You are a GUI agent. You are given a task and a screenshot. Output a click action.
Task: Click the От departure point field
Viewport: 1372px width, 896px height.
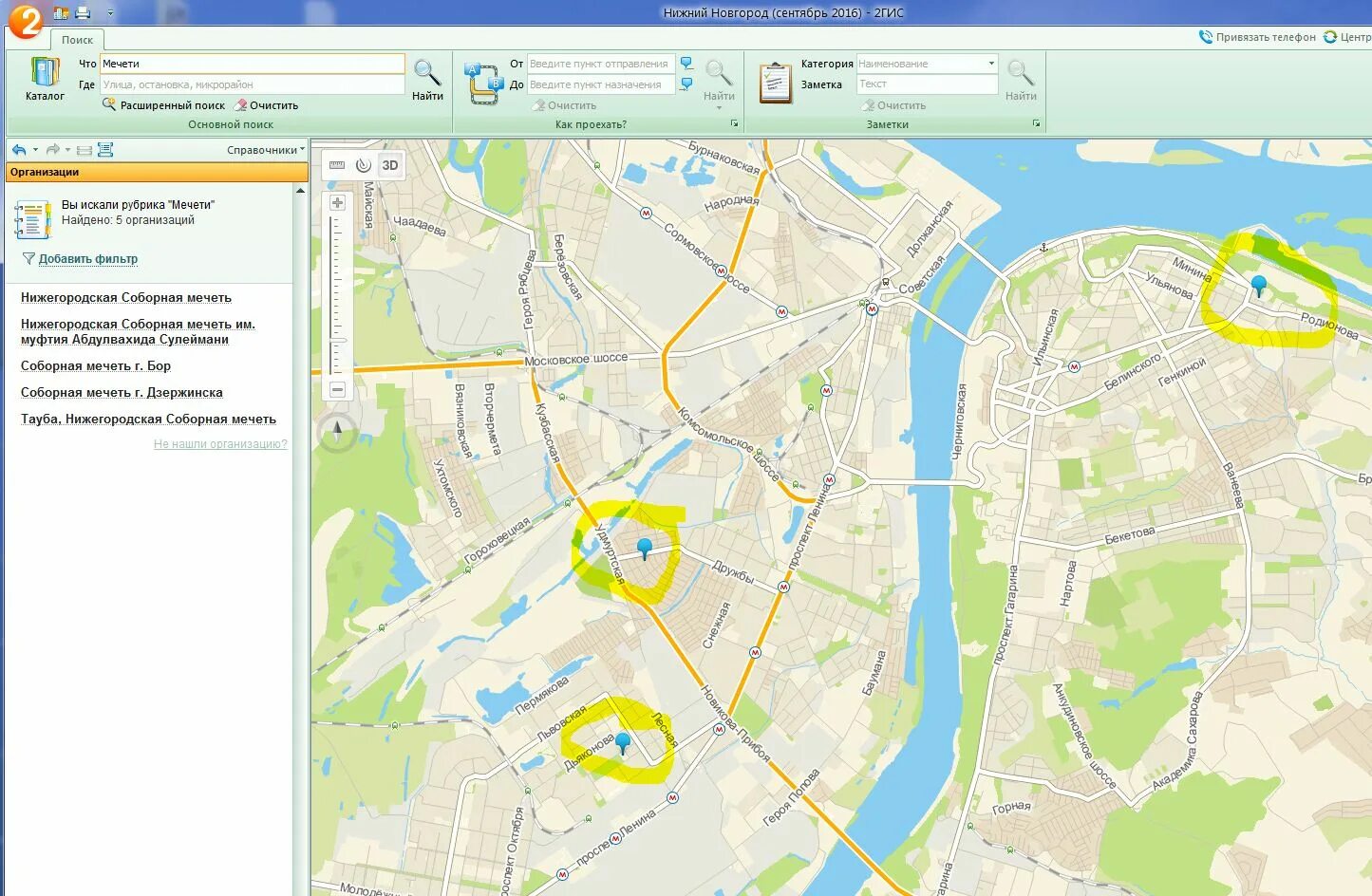(601, 64)
